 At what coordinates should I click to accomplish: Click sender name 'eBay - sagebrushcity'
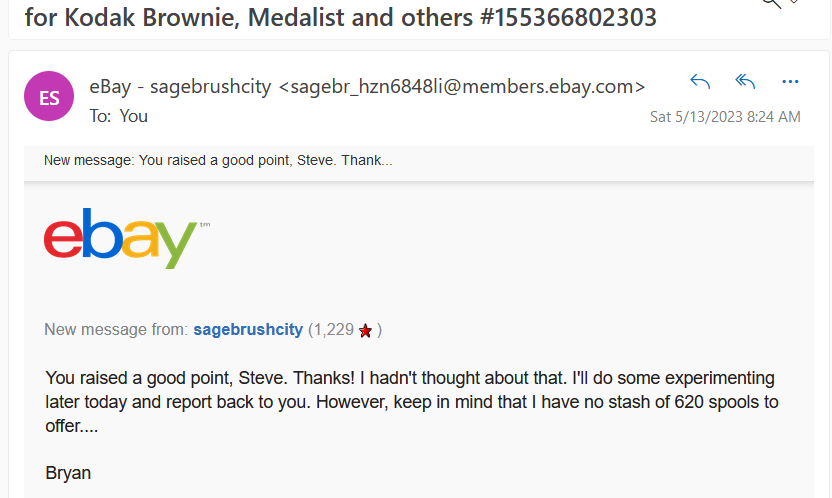click(180, 86)
